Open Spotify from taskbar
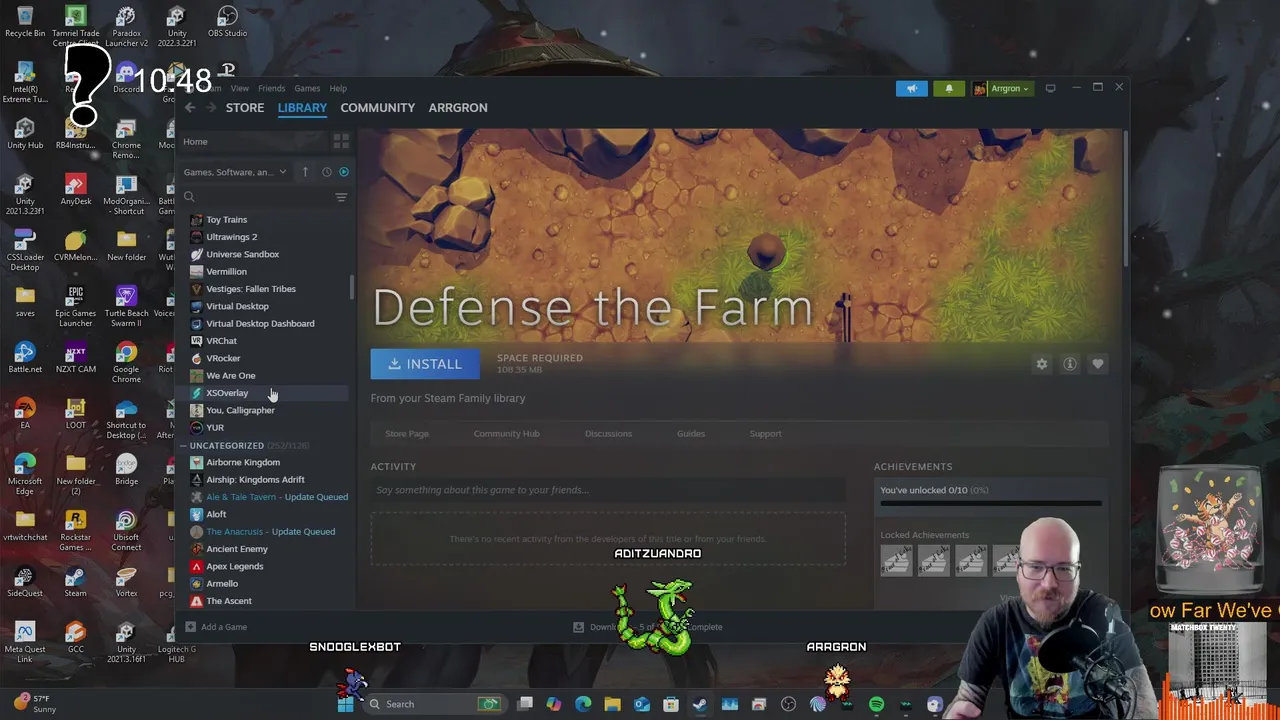 point(876,704)
